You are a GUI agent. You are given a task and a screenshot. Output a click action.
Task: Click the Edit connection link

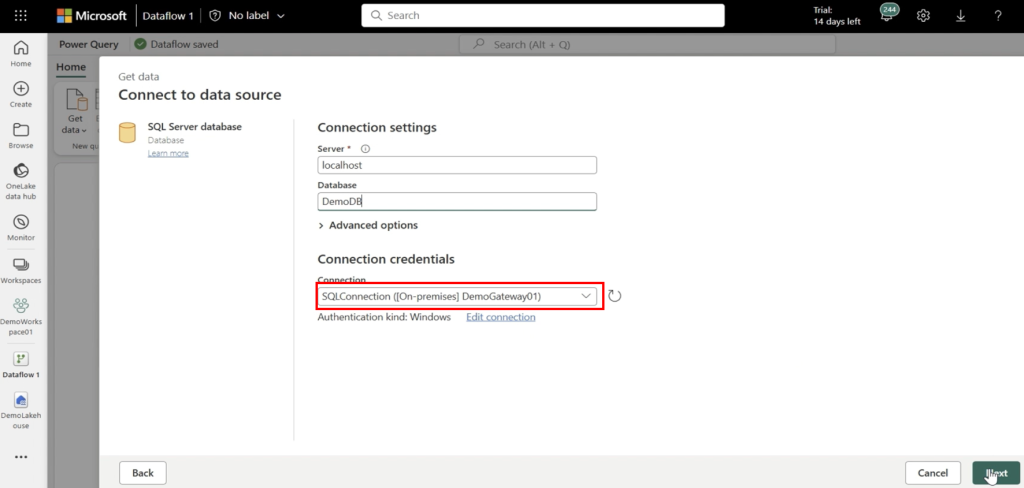tap(501, 317)
